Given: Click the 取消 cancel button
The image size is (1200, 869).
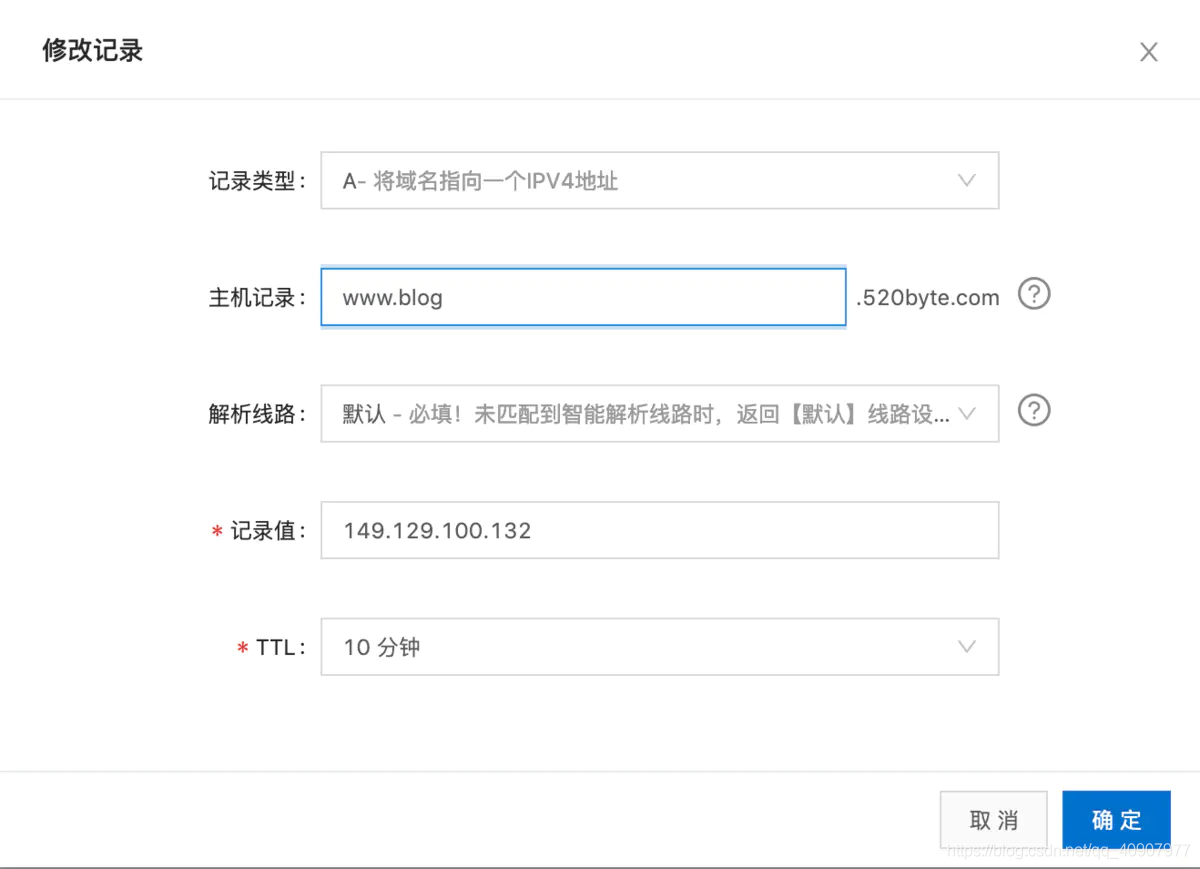Looking at the screenshot, I should click(993, 819).
